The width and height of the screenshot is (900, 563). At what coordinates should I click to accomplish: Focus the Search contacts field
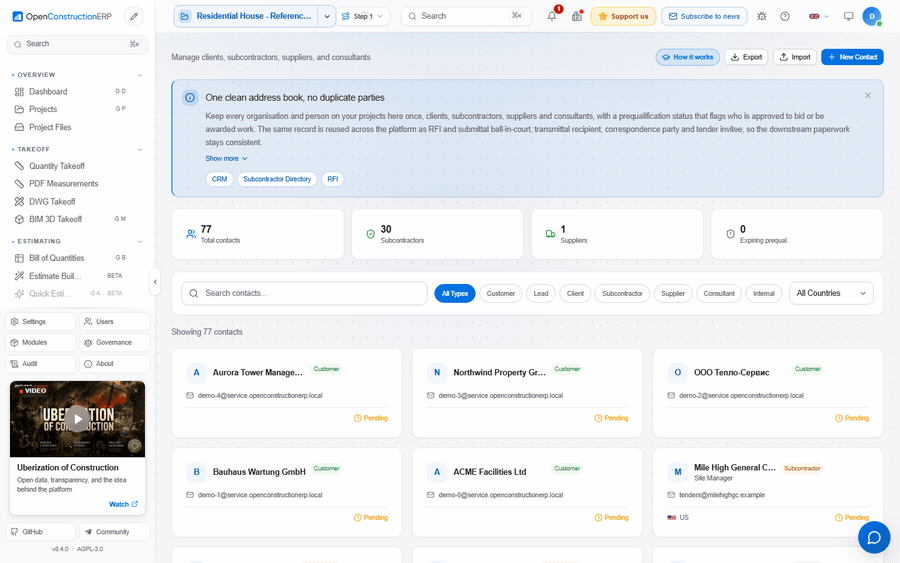304,293
